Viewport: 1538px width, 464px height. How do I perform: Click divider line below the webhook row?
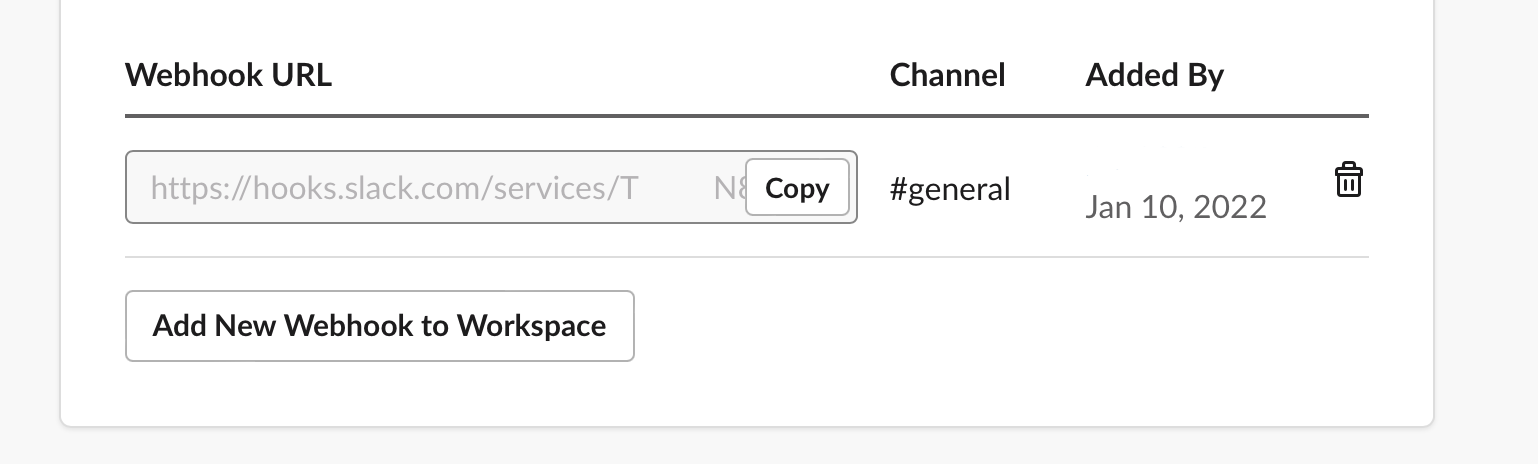tap(746, 257)
